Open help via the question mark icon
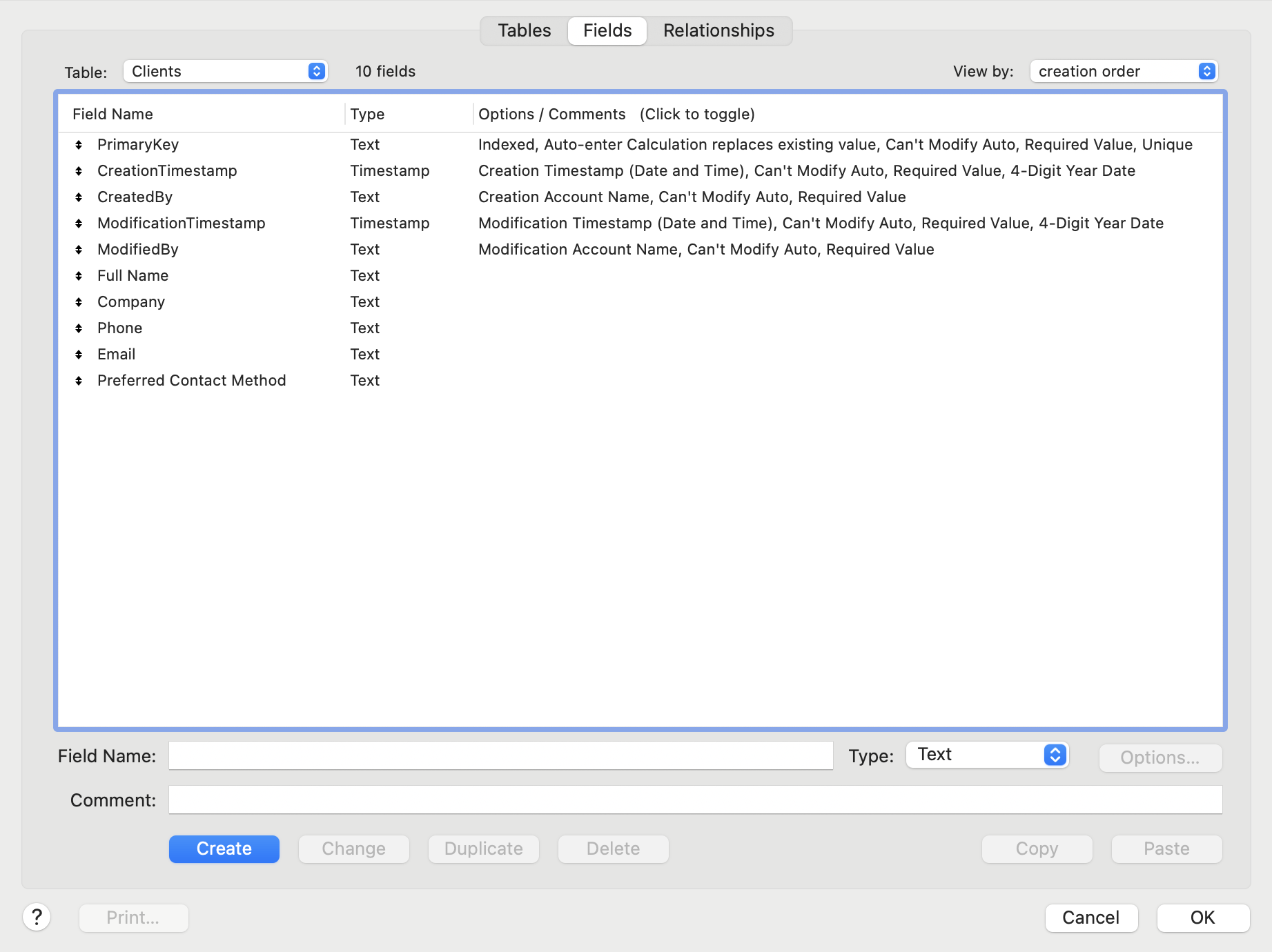This screenshot has width=1272, height=952. click(37, 918)
